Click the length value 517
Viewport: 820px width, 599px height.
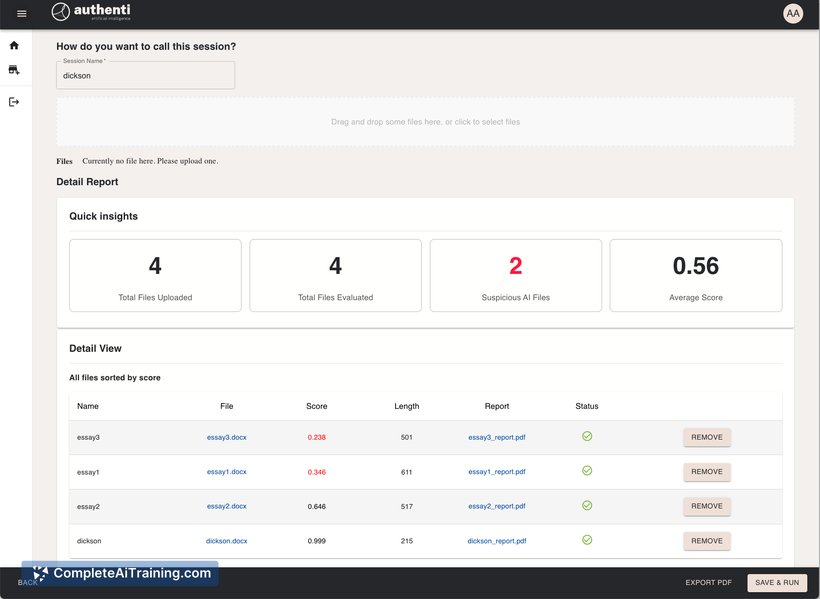pos(406,506)
